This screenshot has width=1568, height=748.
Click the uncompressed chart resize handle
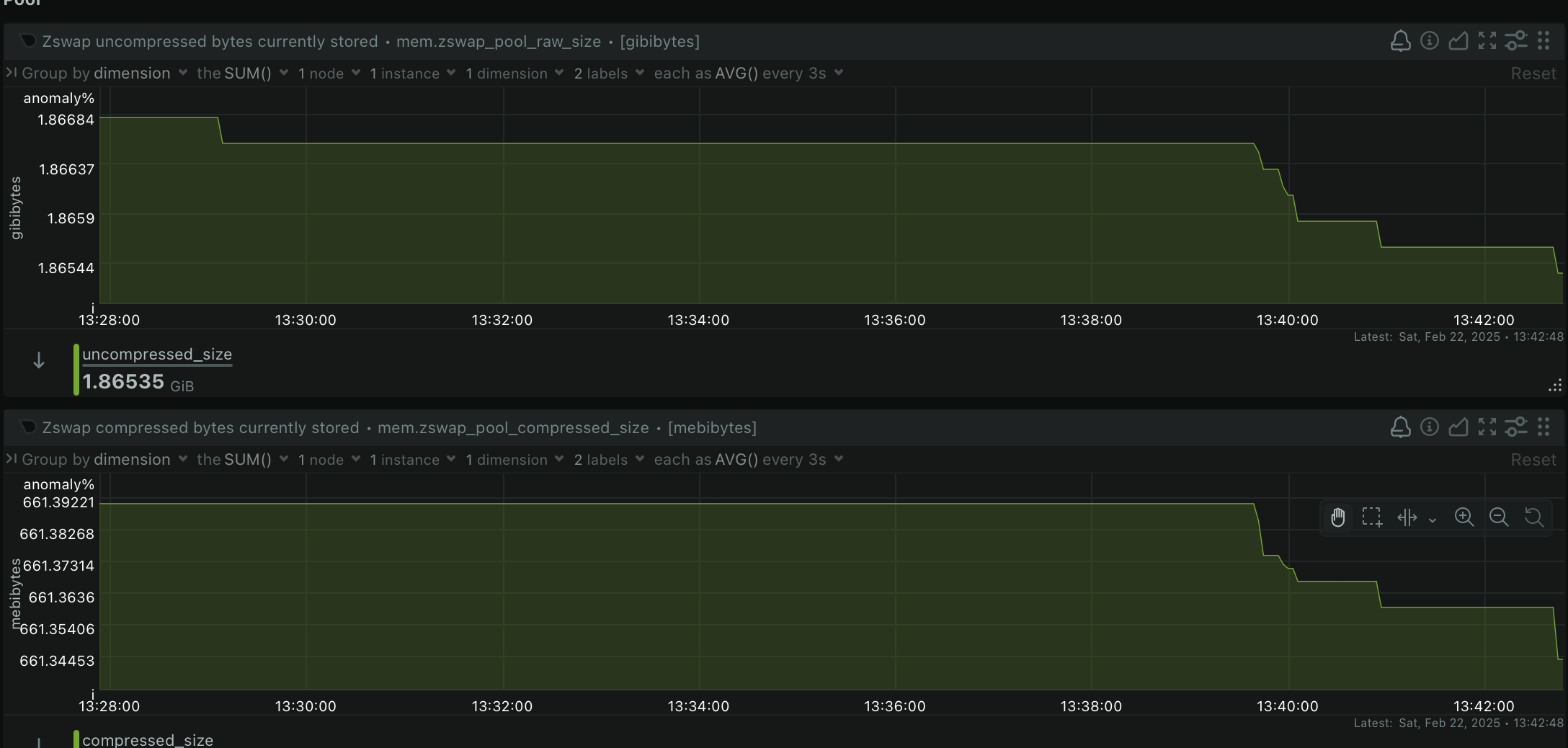[x=1555, y=386]
